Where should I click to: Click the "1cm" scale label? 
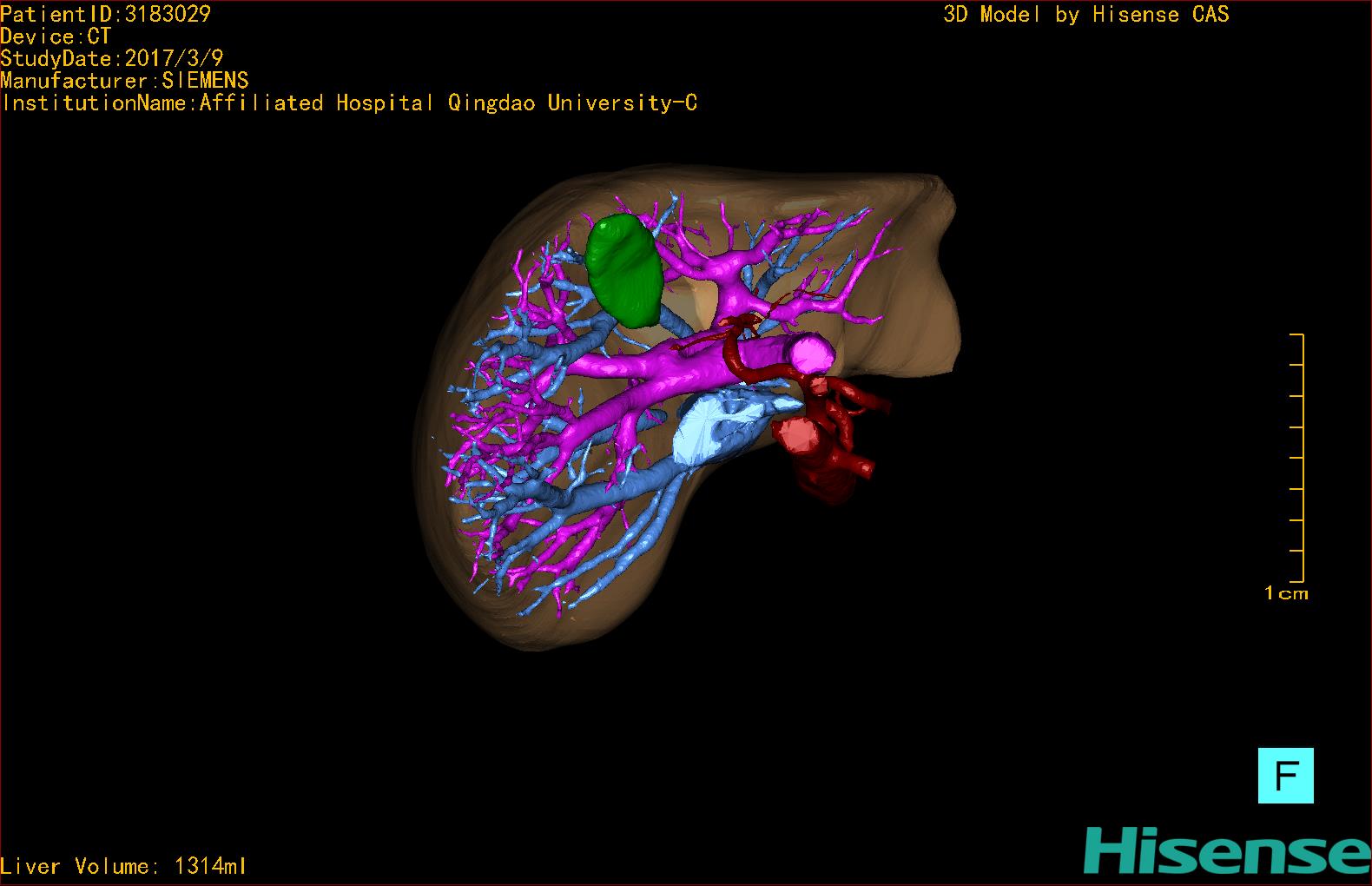[1286, 593]
